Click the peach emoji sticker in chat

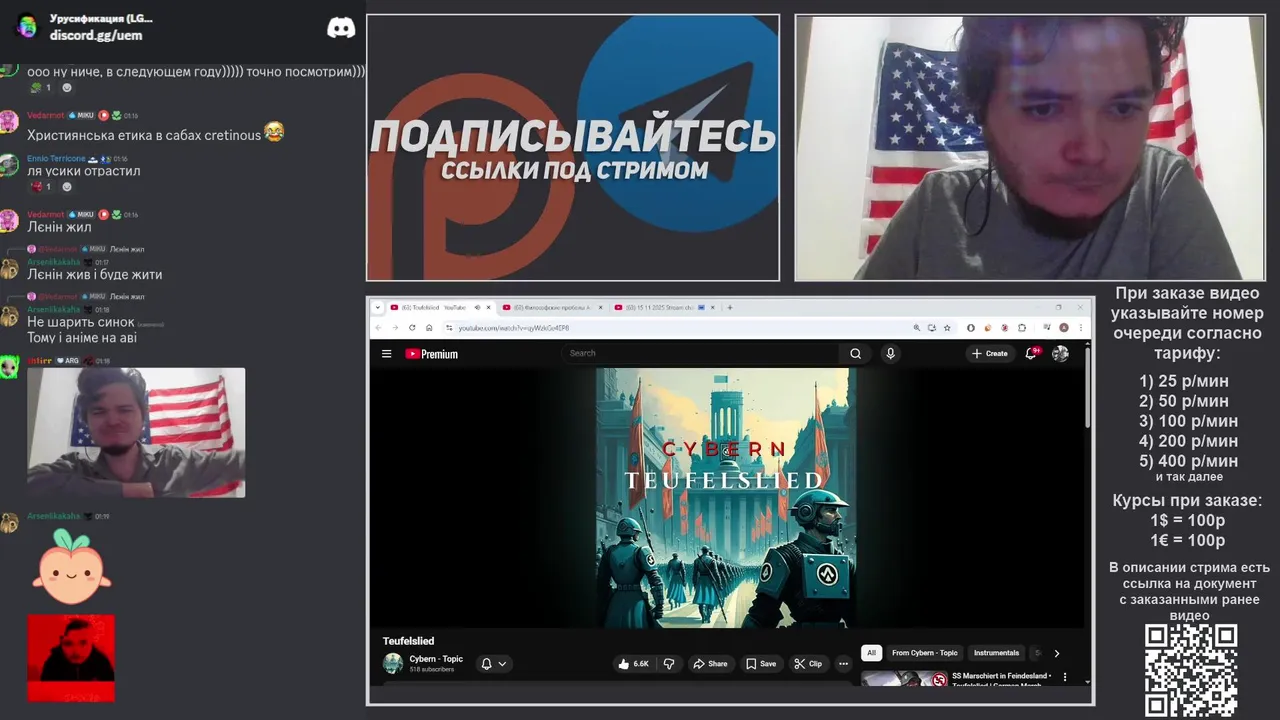click(x=71, y=565)
